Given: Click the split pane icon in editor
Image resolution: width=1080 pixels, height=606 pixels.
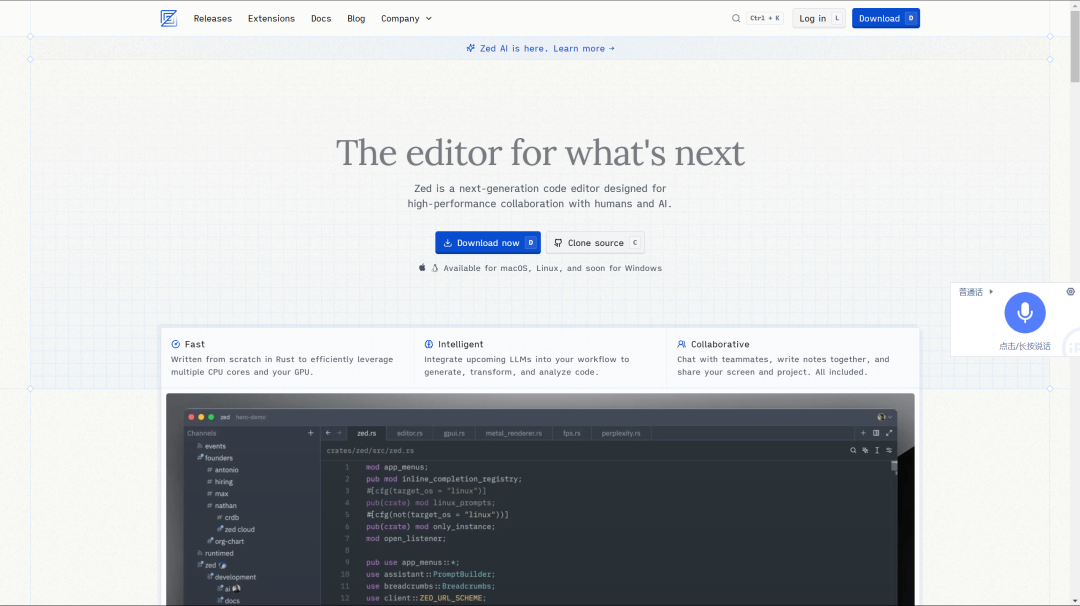Looking at the screenshot, I should [x=876, y=433].
